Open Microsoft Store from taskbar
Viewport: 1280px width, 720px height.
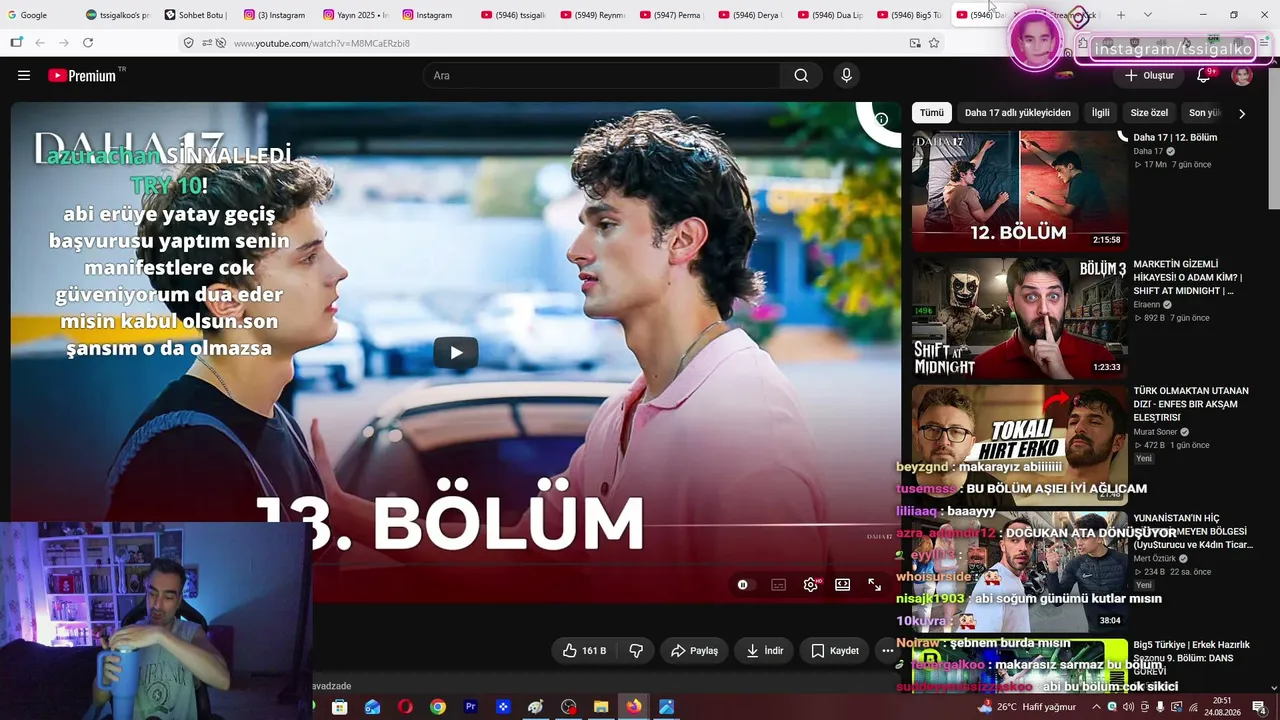coord(340,707)
